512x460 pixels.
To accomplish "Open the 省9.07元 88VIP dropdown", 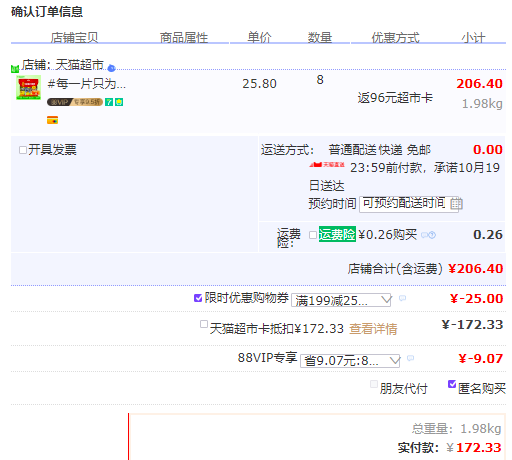I will tap(350, 361).
